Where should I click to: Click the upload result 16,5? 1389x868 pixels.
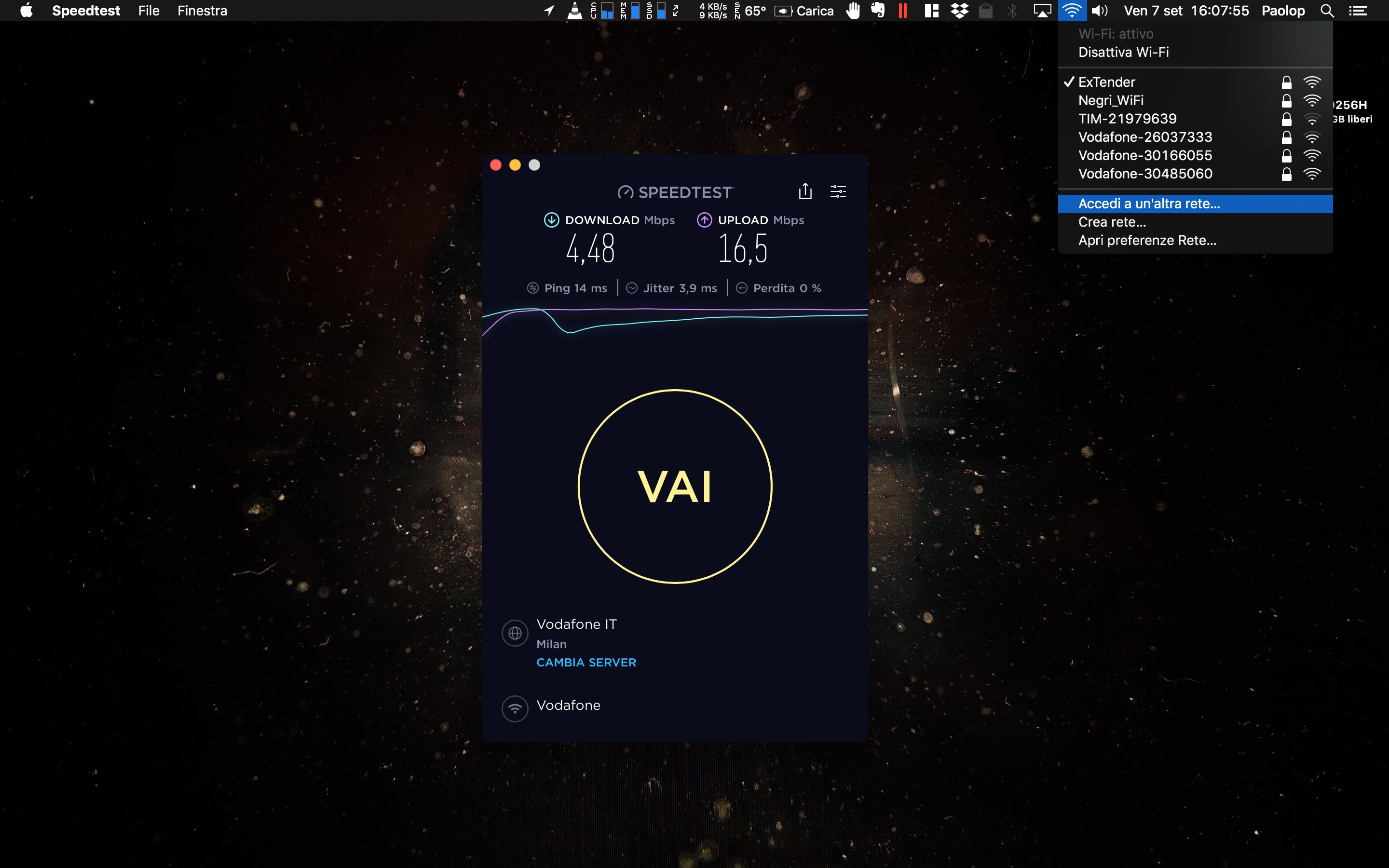click(743, 248)
